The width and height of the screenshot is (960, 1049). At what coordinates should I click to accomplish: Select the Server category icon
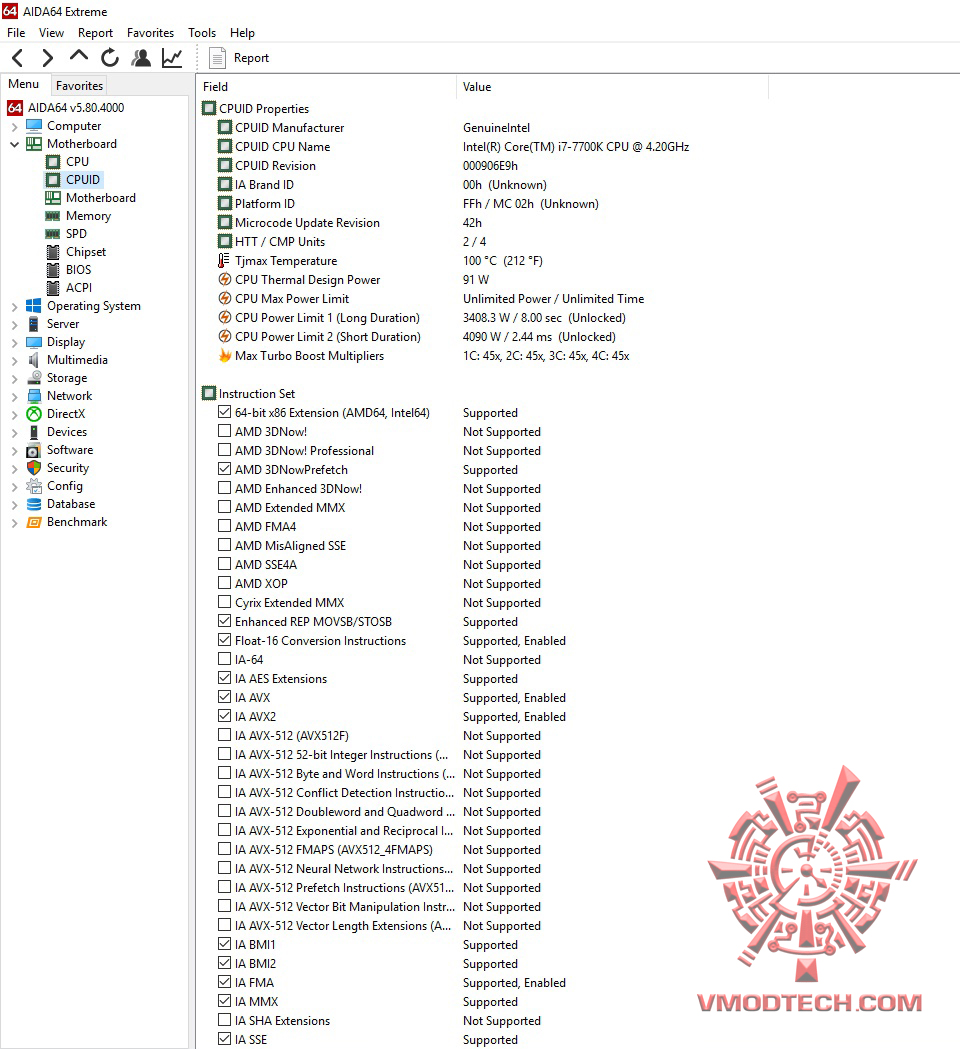point(33,324)
